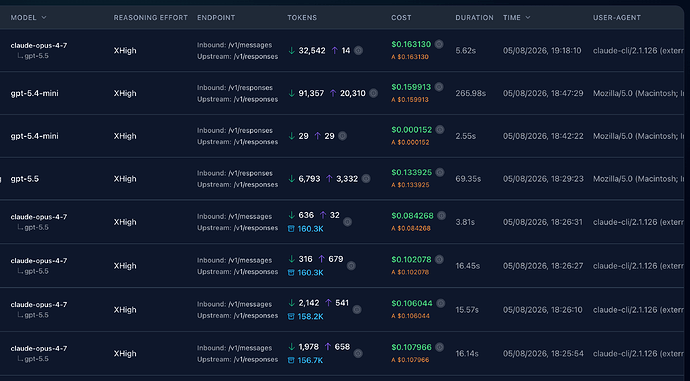Click timestamp 05/08/2026, 18:26:10

pyautogui.click(x=543, y=310)
